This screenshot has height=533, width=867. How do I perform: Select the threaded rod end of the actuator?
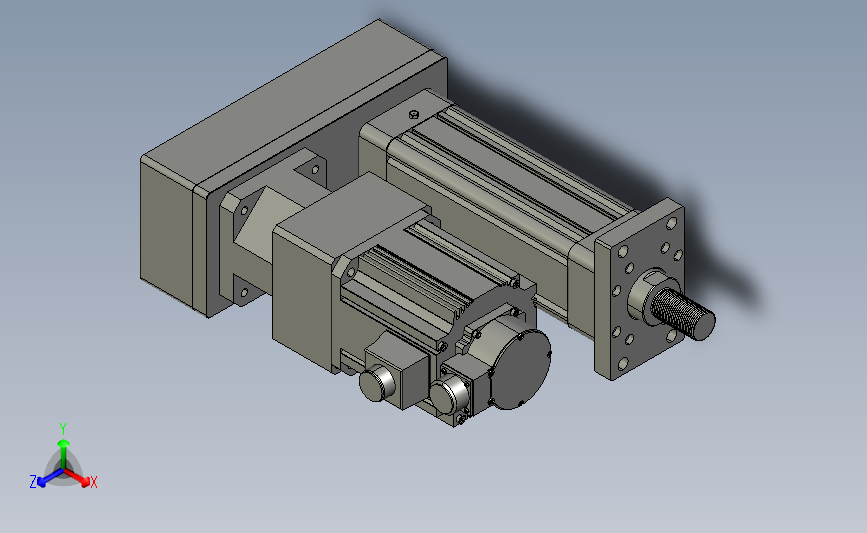pyautogui.click(x=683, y=313)
